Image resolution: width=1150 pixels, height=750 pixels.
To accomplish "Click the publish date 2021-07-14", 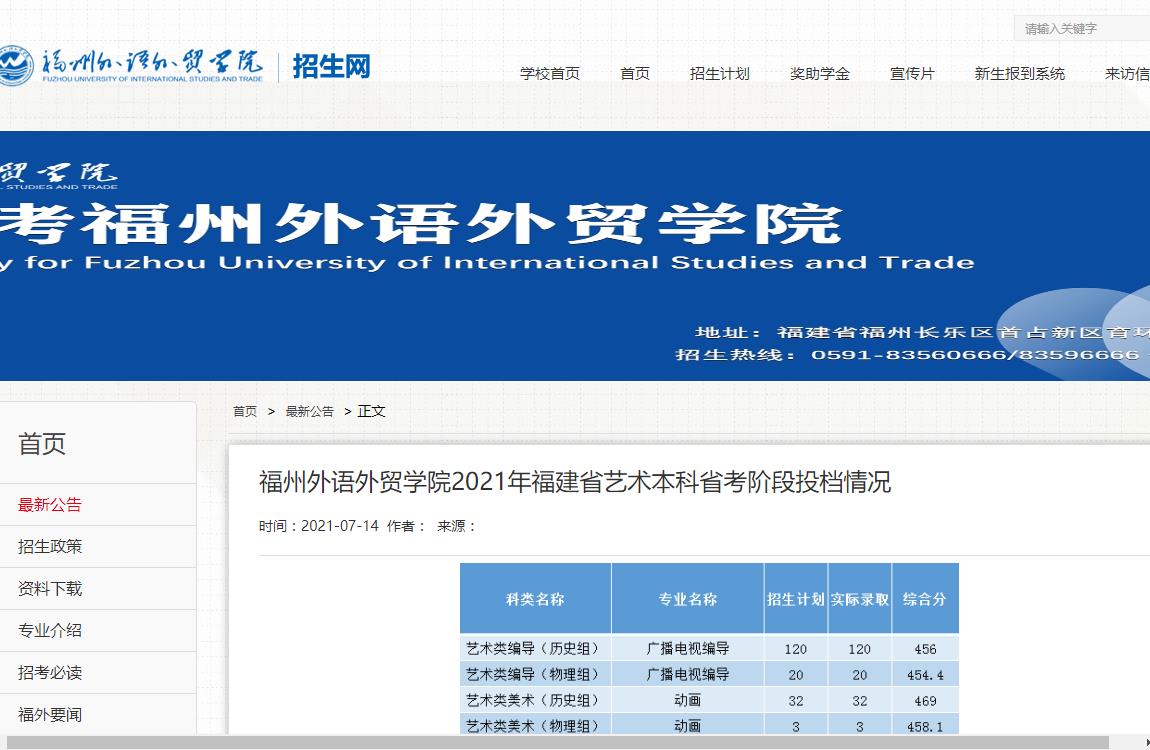I will (x=340, y=526).
